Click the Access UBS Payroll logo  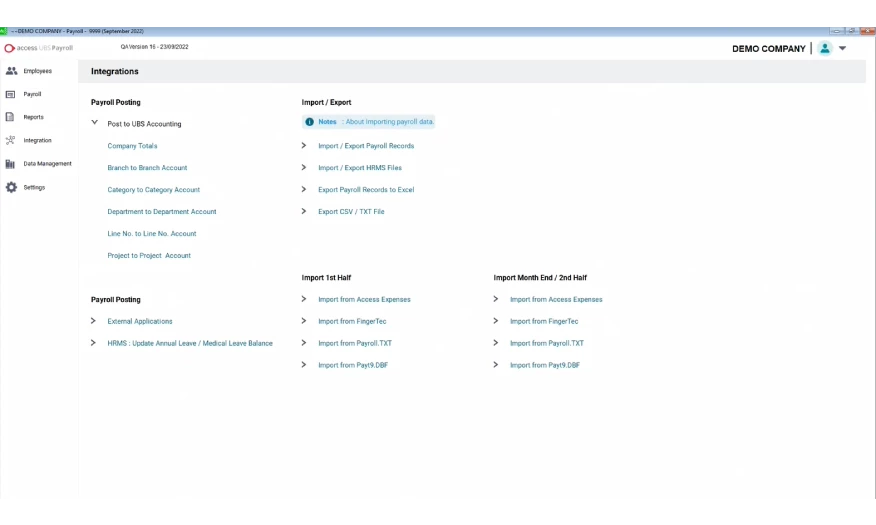point(39,48)
